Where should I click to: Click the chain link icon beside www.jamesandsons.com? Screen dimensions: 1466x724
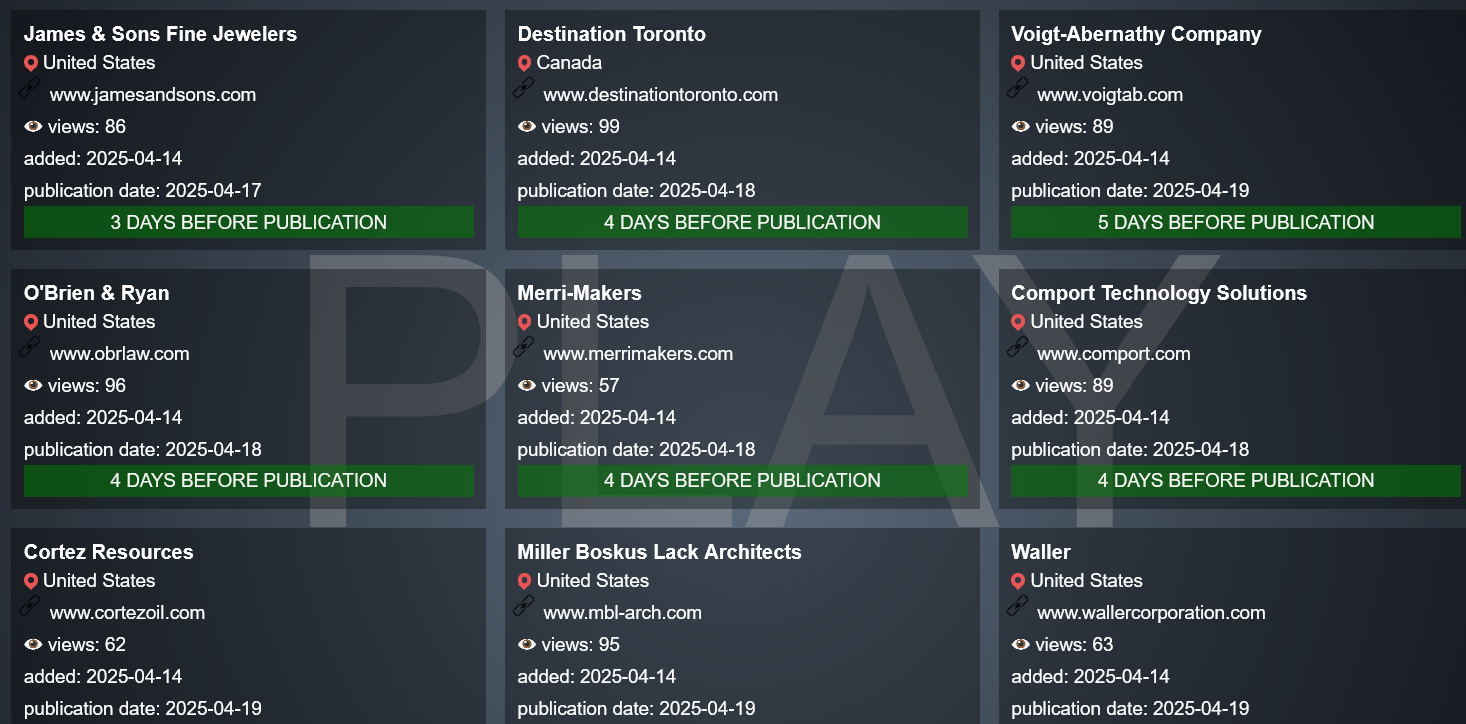30,88
